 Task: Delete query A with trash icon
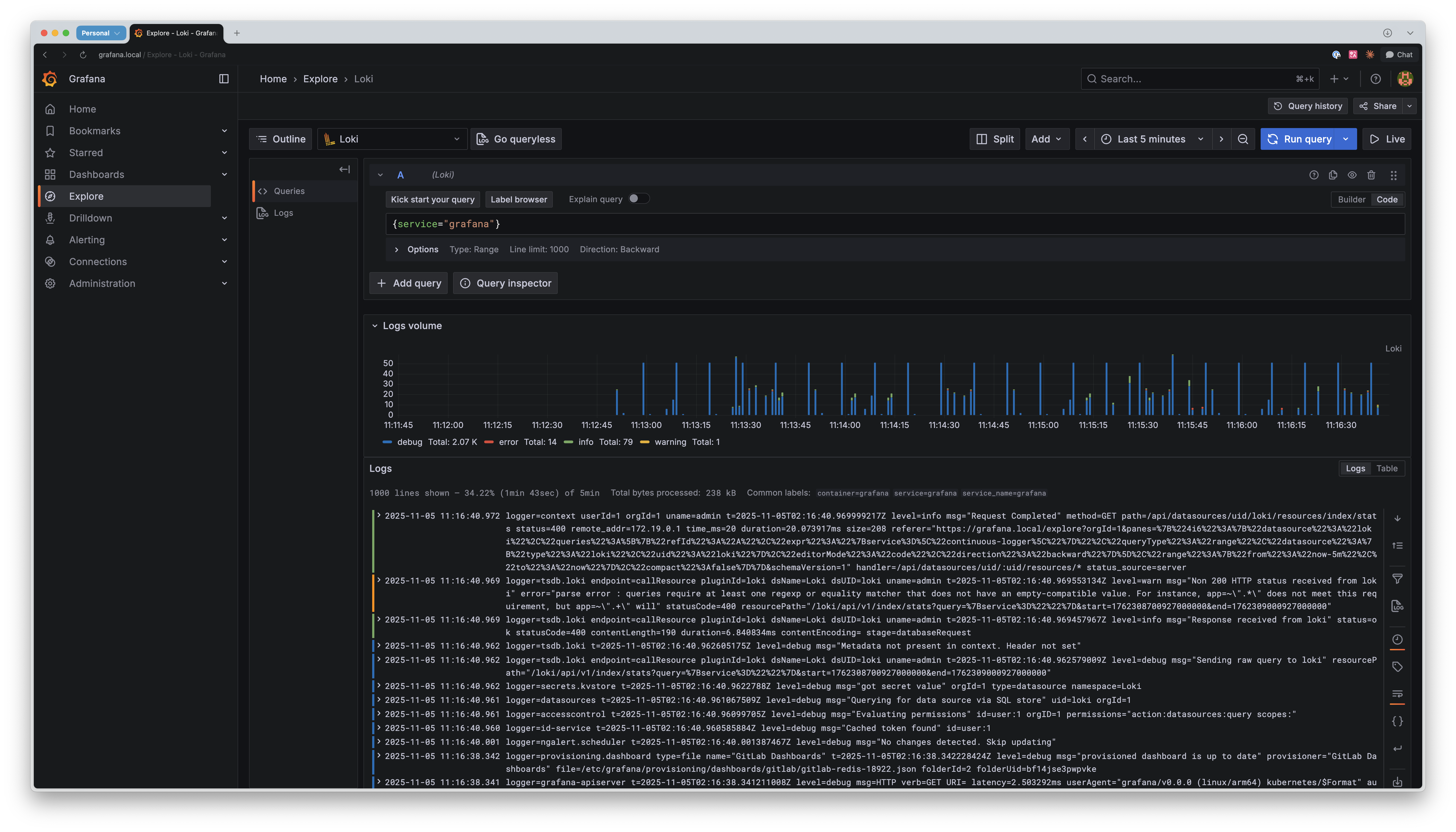[x=1371, y=175]
